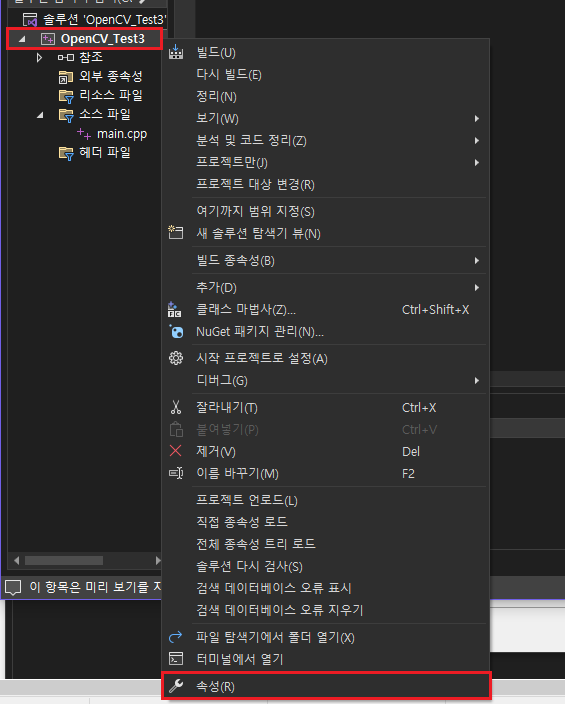
Task: Select 검색 데이터베이스 오류 표시
Action: point(326,588)
